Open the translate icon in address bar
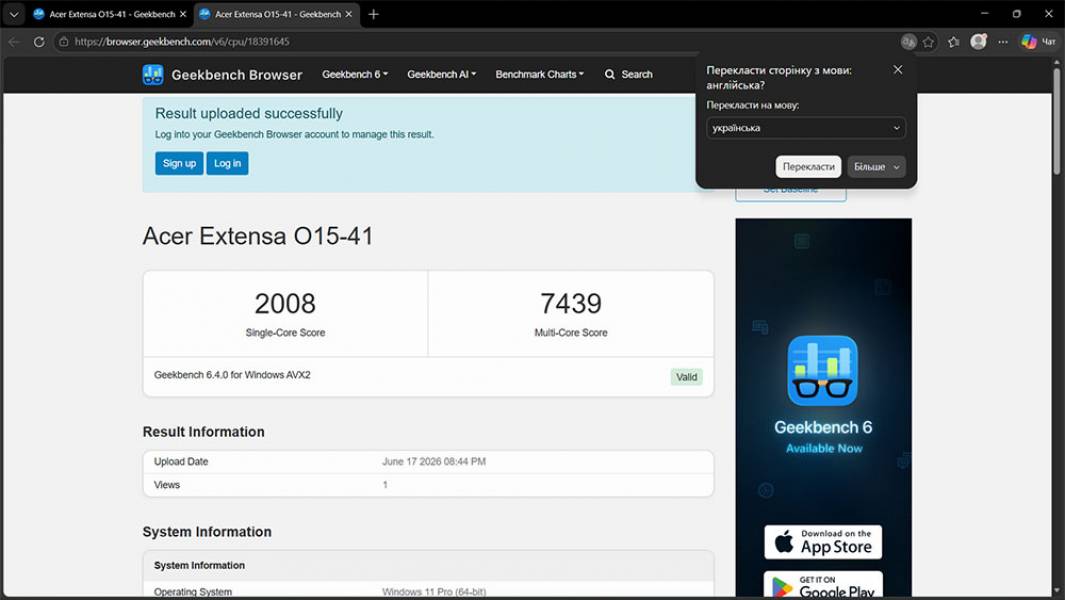Viewport: 1065px width, 600px height. [x=908, y=42]
